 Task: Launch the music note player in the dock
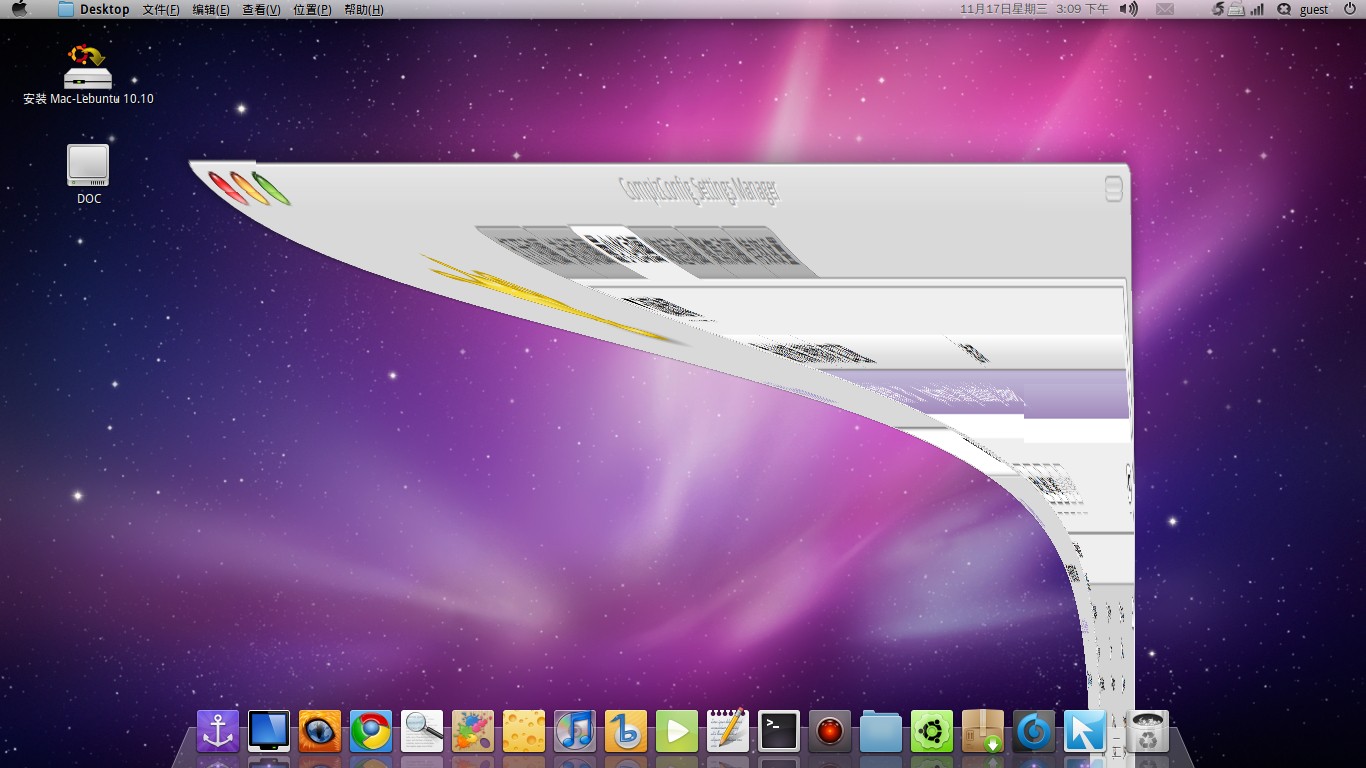[x=575, y=732]
